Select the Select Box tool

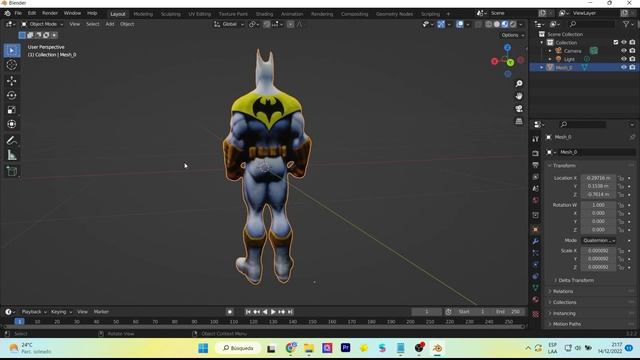pyautogui.click(x=11, y=51)
